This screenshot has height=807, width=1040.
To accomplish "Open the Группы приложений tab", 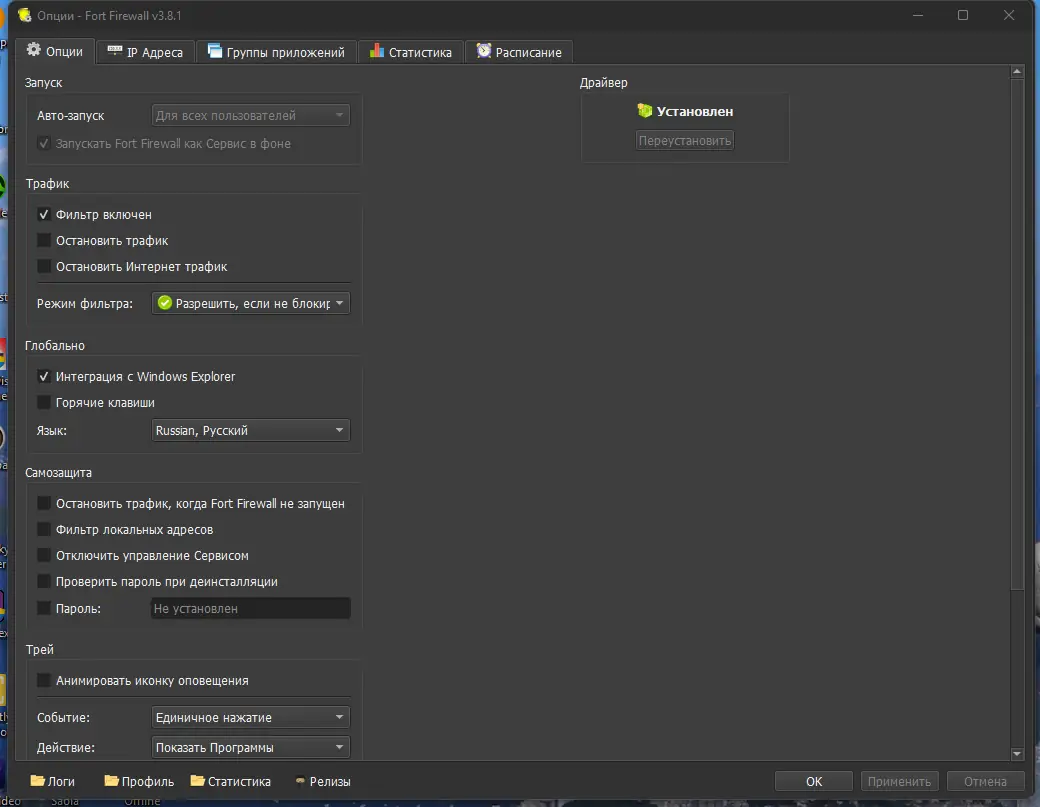I will [x=277, y=52].
